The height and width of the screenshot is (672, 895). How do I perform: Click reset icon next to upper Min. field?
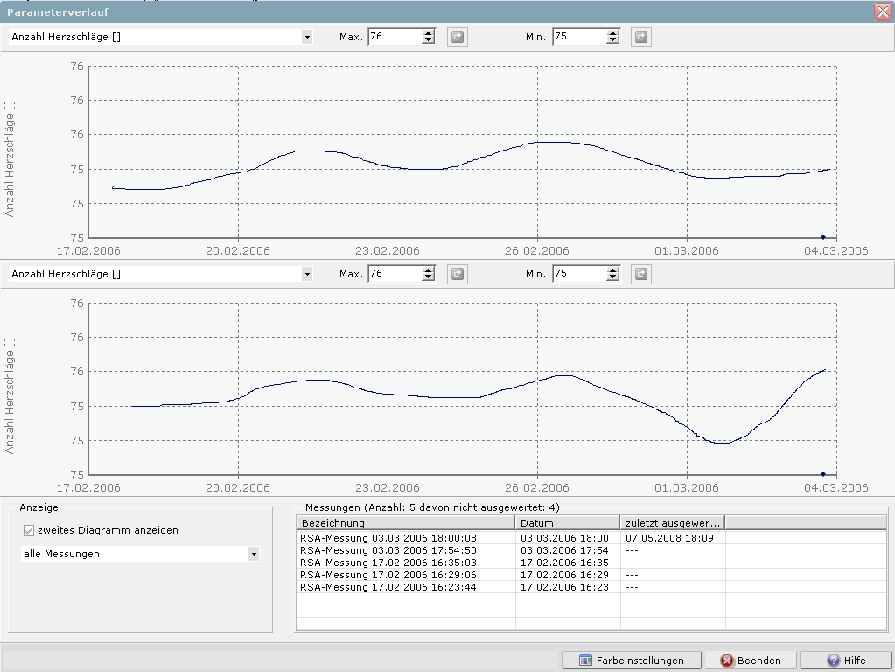[x=641, y=37]
